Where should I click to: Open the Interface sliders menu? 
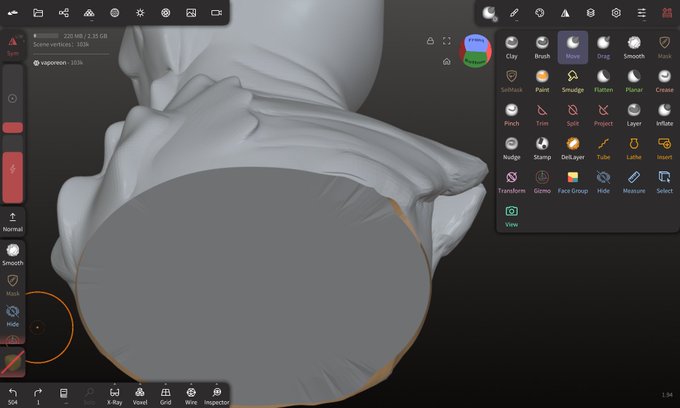tap(642, 13)
